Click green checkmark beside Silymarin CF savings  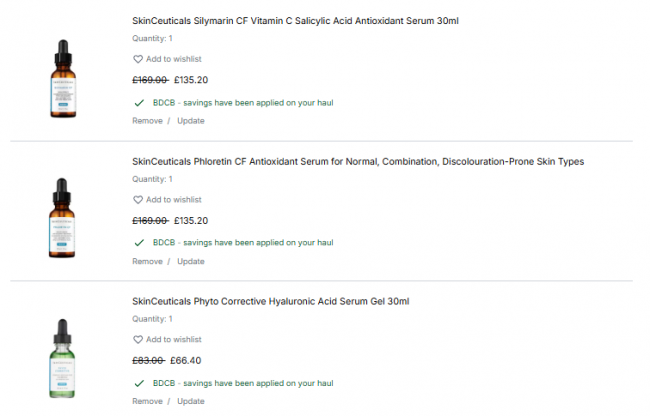click(138, 102)
